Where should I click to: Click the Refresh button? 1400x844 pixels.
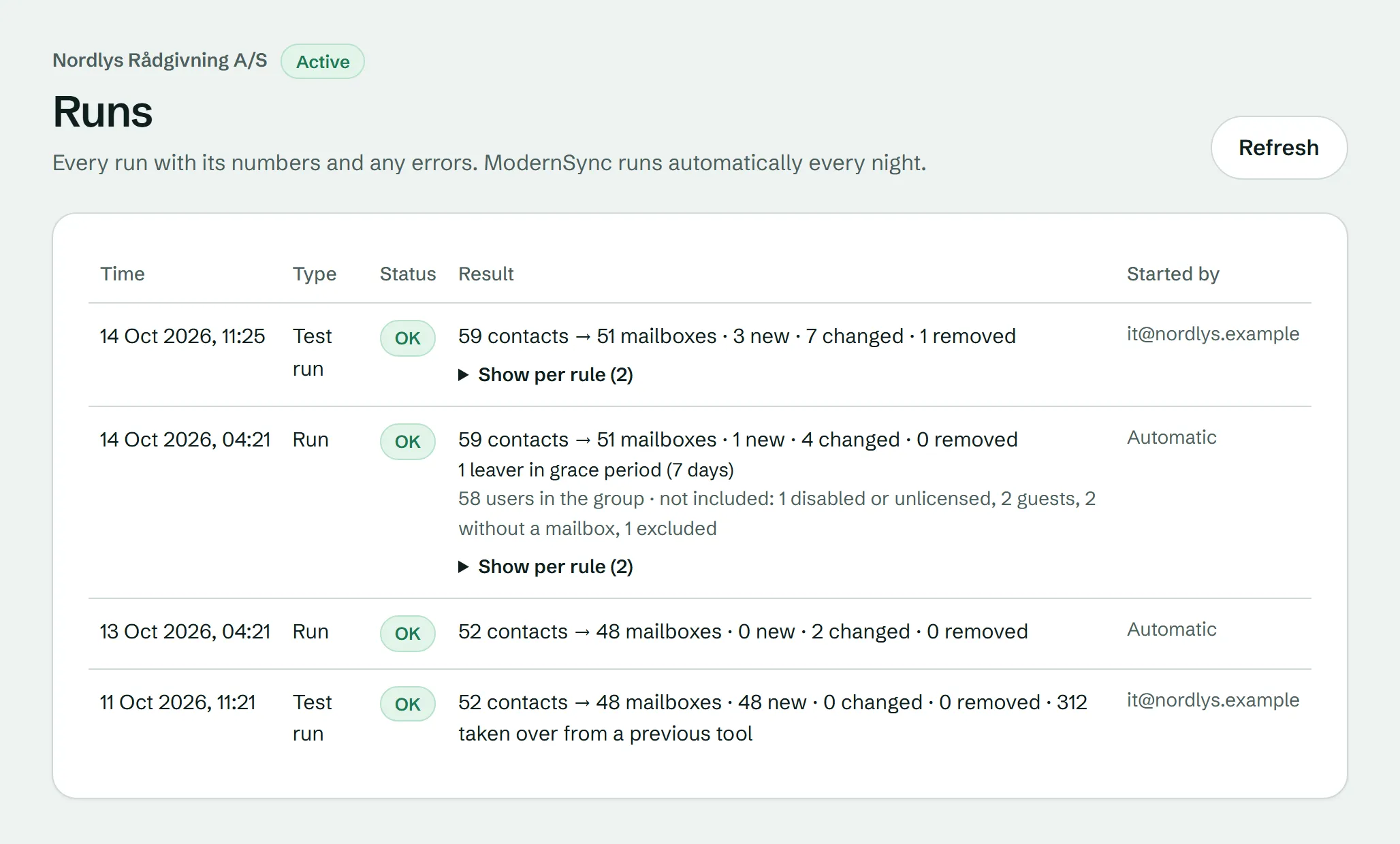click(x=1278, y=148)
